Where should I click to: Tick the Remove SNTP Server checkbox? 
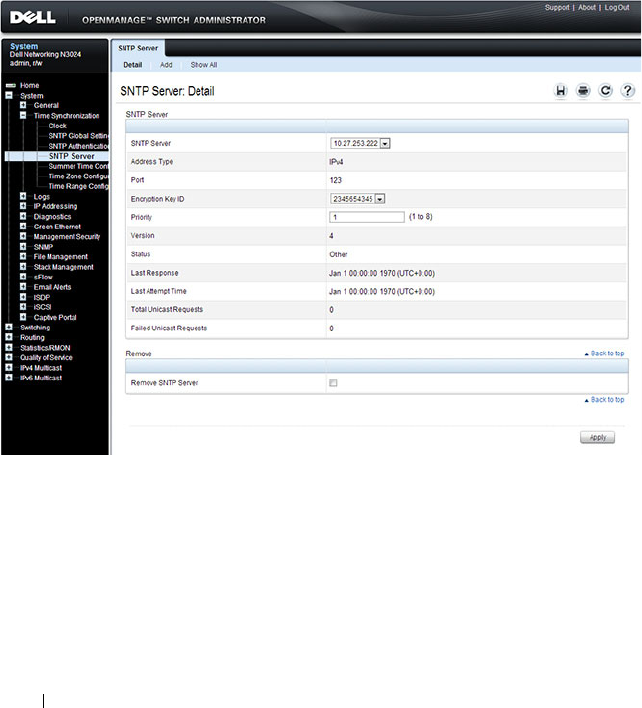pyautogui.click(x=333, y=383)
